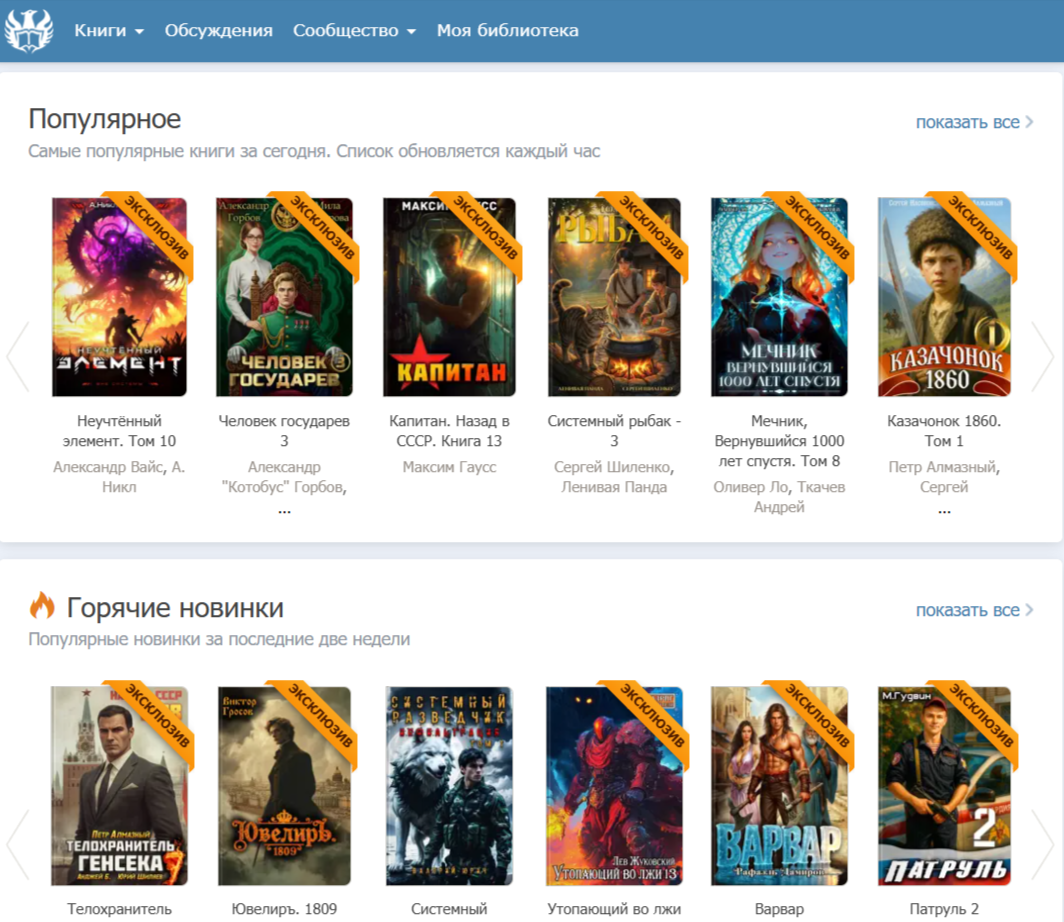Image resolution: width=1064 pixels, height=922 pixels.
Task: Open authors Петр Алмазный, Сергей
Action: tap(945, 477)
